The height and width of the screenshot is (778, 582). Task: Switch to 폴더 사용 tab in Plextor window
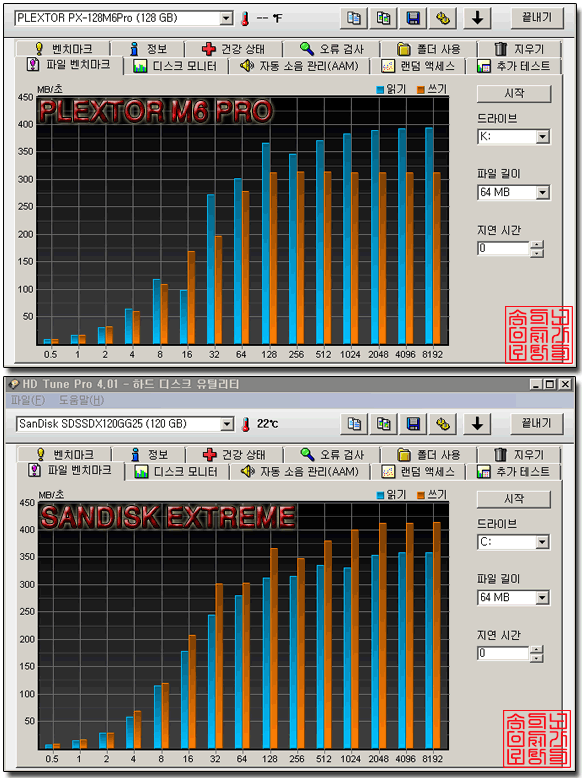point(429,49)
